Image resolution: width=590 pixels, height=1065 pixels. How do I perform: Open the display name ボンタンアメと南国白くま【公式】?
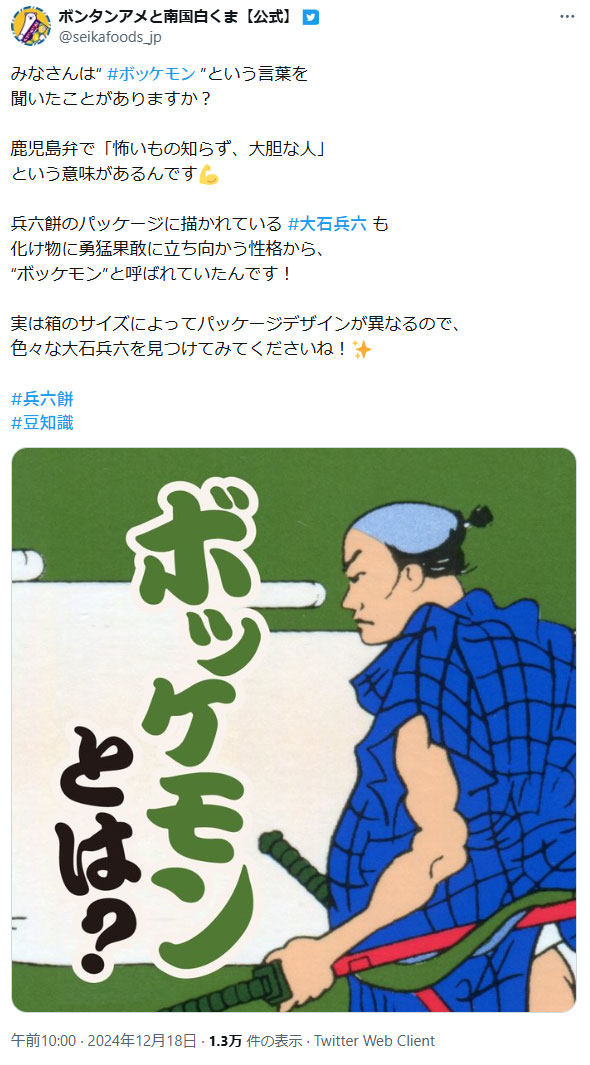click(x=178, y=17)
